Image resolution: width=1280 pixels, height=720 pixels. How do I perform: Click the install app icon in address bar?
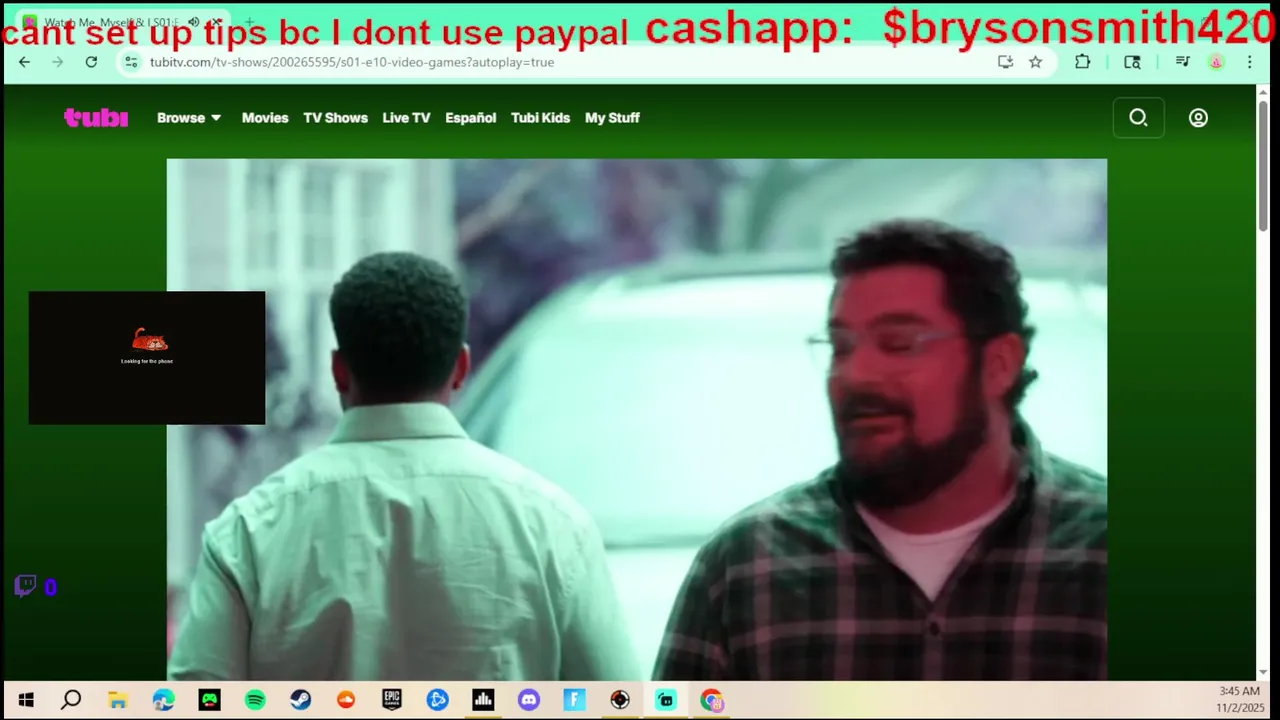click(x=1005, y=62)
